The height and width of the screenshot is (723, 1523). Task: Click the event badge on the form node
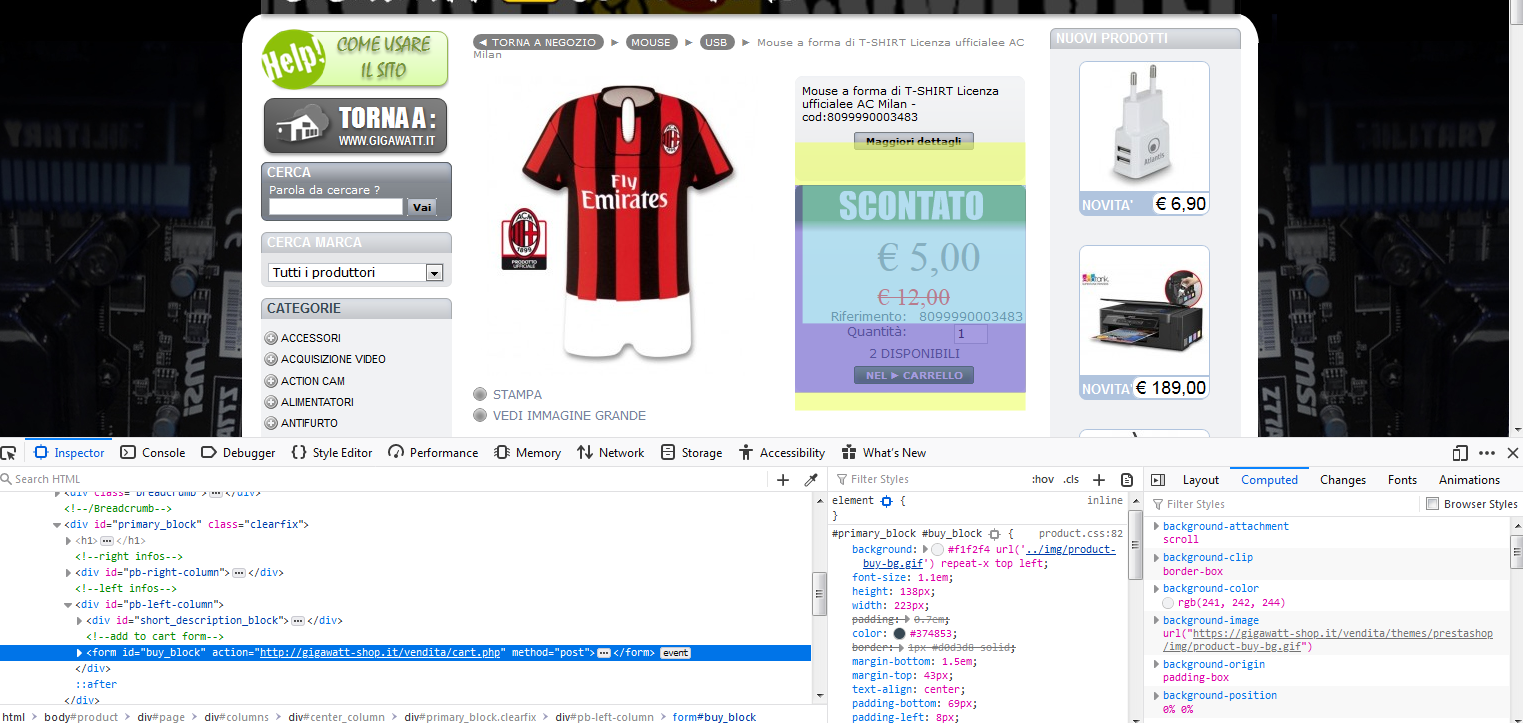click(x=675, y=653)
